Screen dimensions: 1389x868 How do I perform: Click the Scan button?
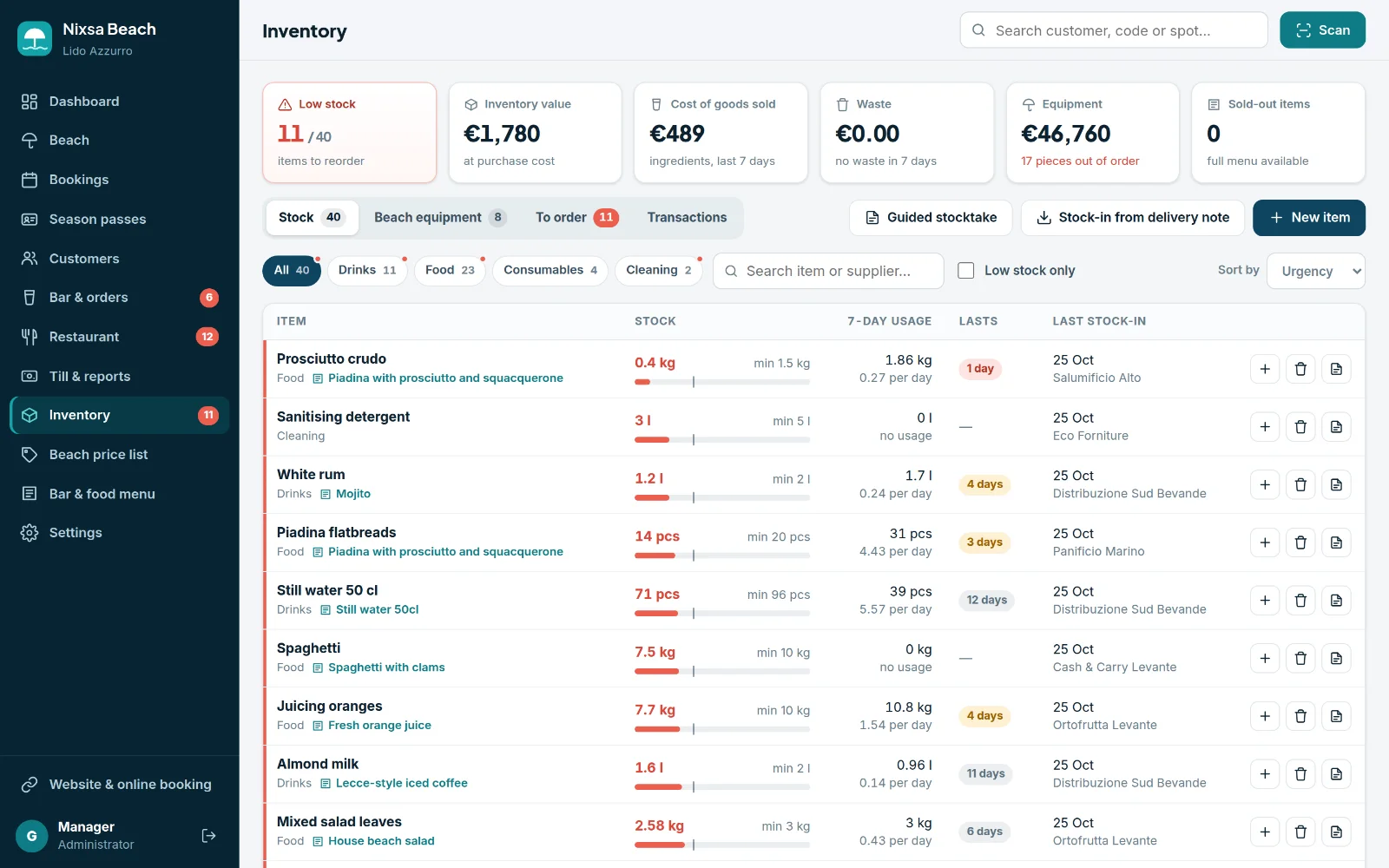(1322, 30)
